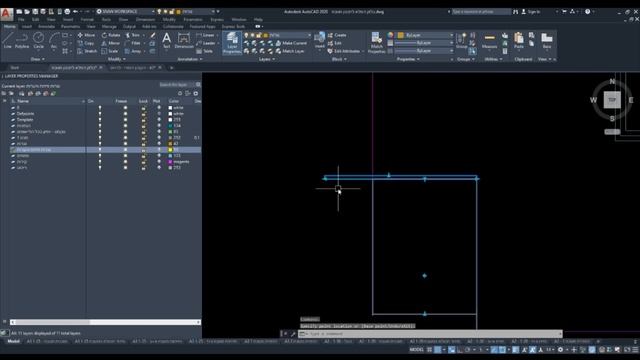Choose the Move command in Modify panel
The width and height of the screenshot is (640, 360).
86,35
